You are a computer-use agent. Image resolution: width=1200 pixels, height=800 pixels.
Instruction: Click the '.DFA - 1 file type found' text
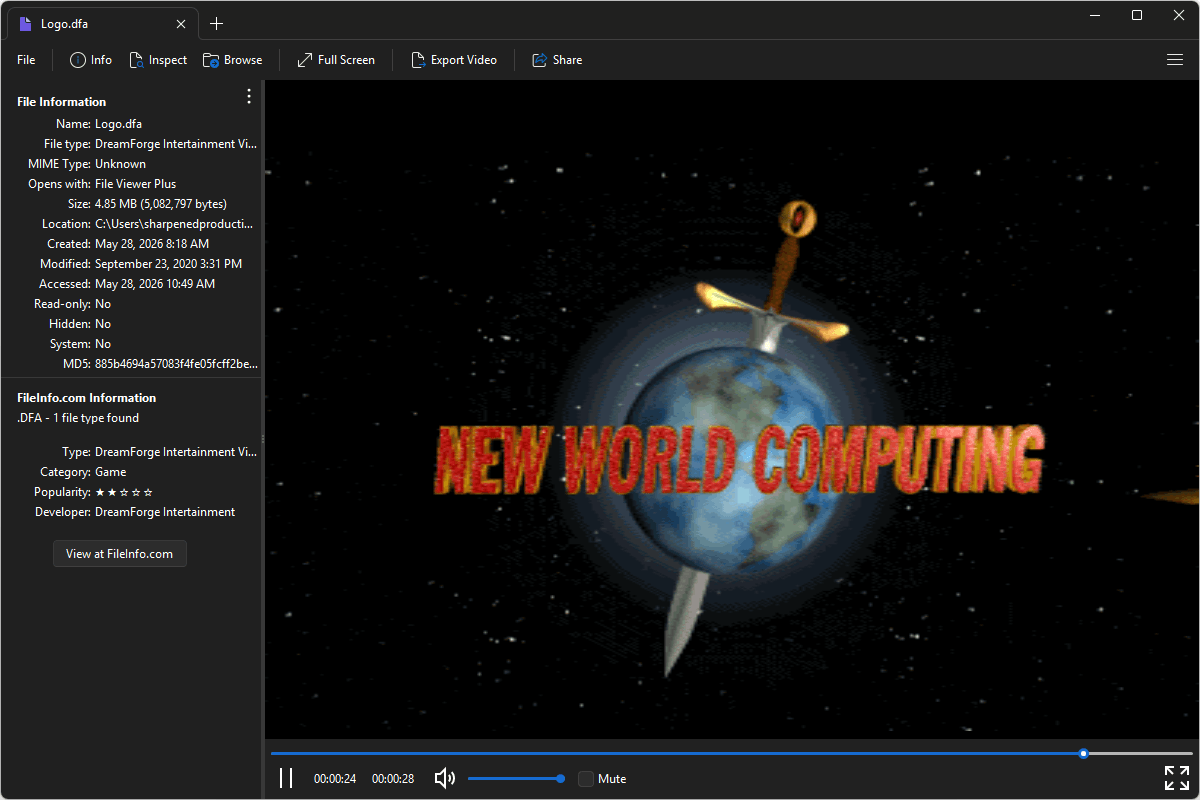point(78,418)
